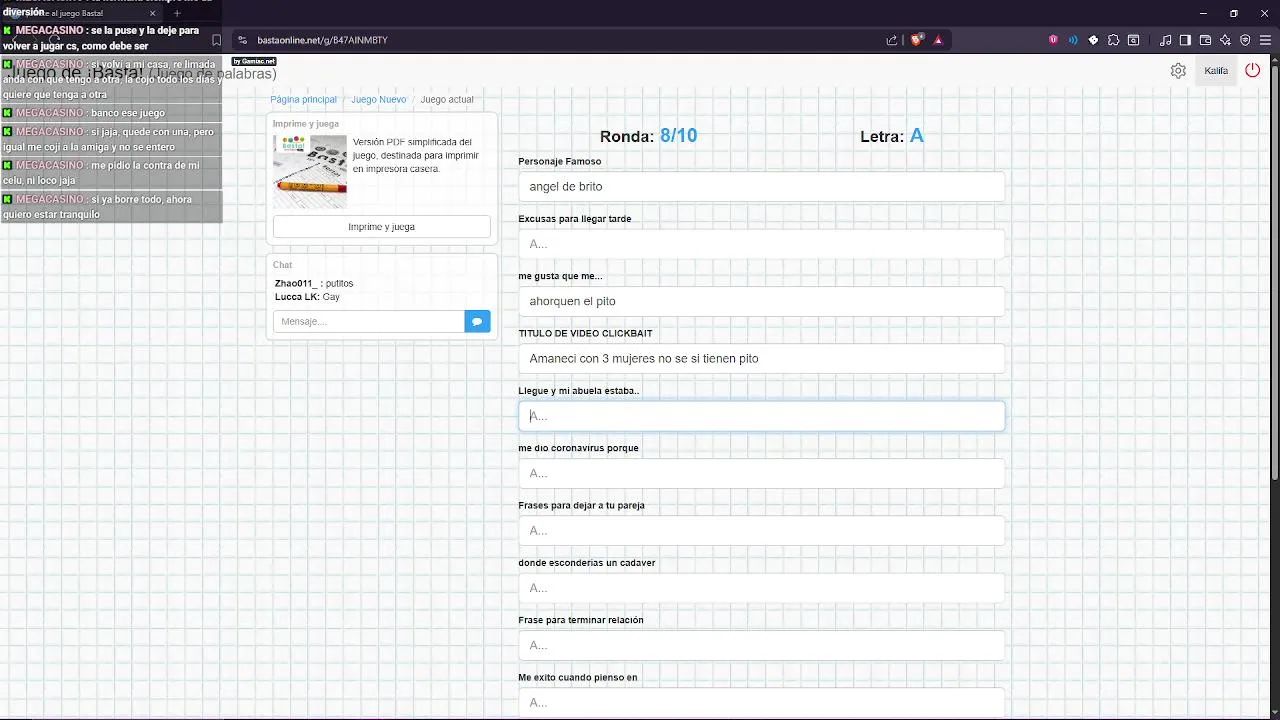The width and height of the screenshot is (1280, 720).
Task: Go to 'Página principal' breadcrumb link
Action: (x=303, y=100)
